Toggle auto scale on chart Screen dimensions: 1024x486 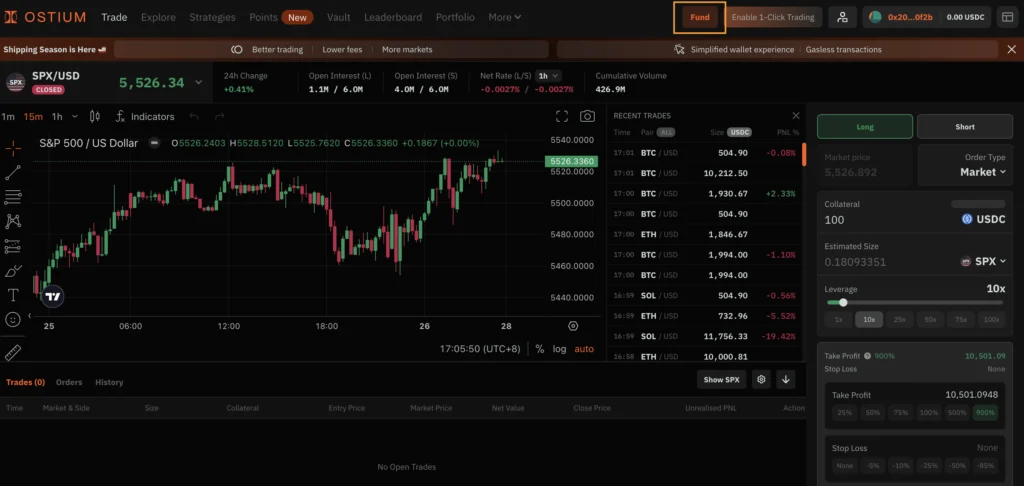click(584, 349)
